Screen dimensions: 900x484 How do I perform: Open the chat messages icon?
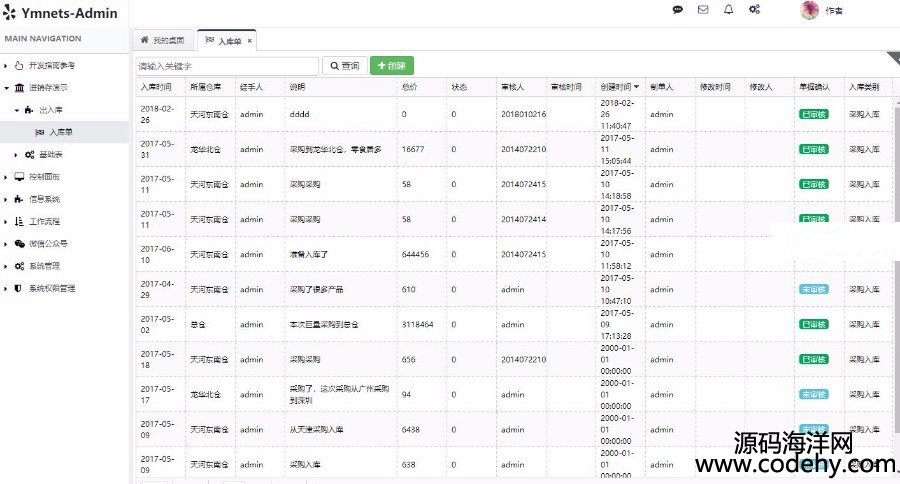tap(678, 10)
